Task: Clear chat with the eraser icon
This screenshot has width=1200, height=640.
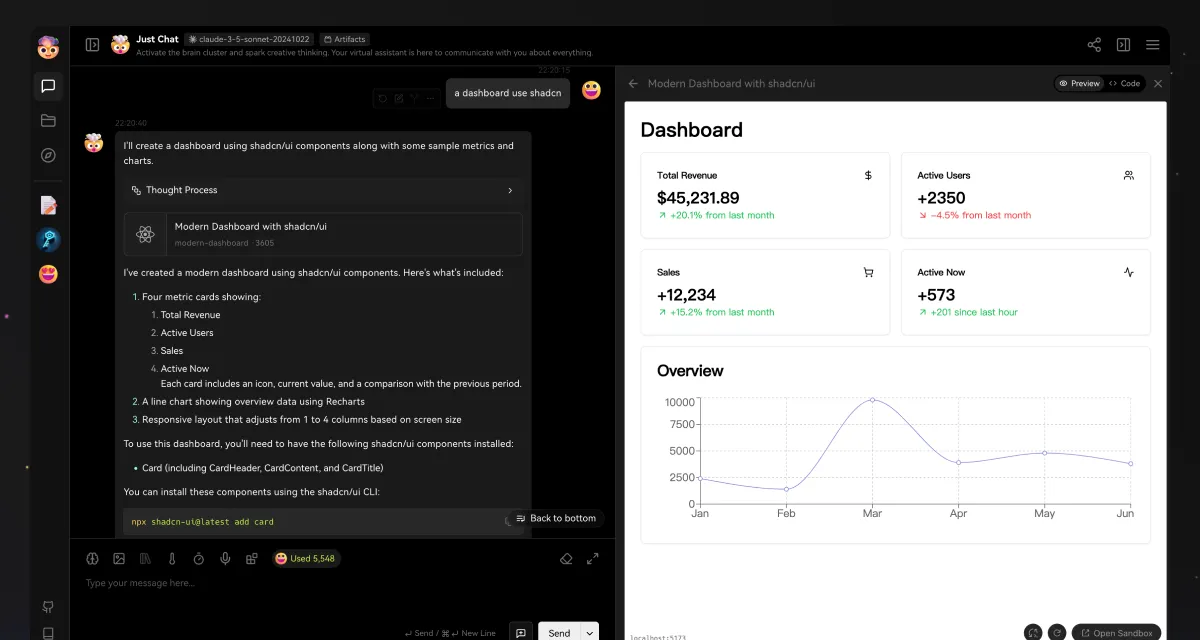Action: tap(566, 559)
